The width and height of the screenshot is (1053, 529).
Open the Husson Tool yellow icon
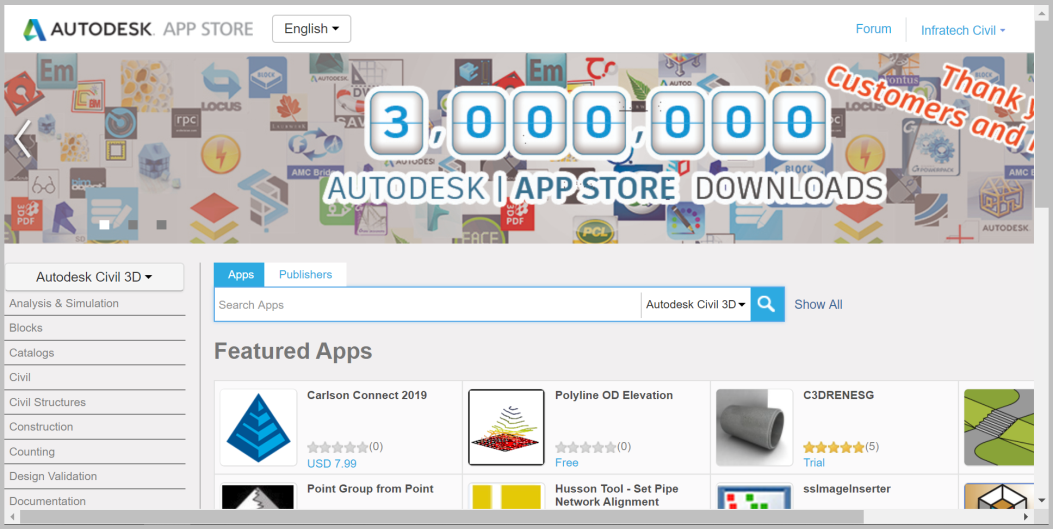click(506, 496)
